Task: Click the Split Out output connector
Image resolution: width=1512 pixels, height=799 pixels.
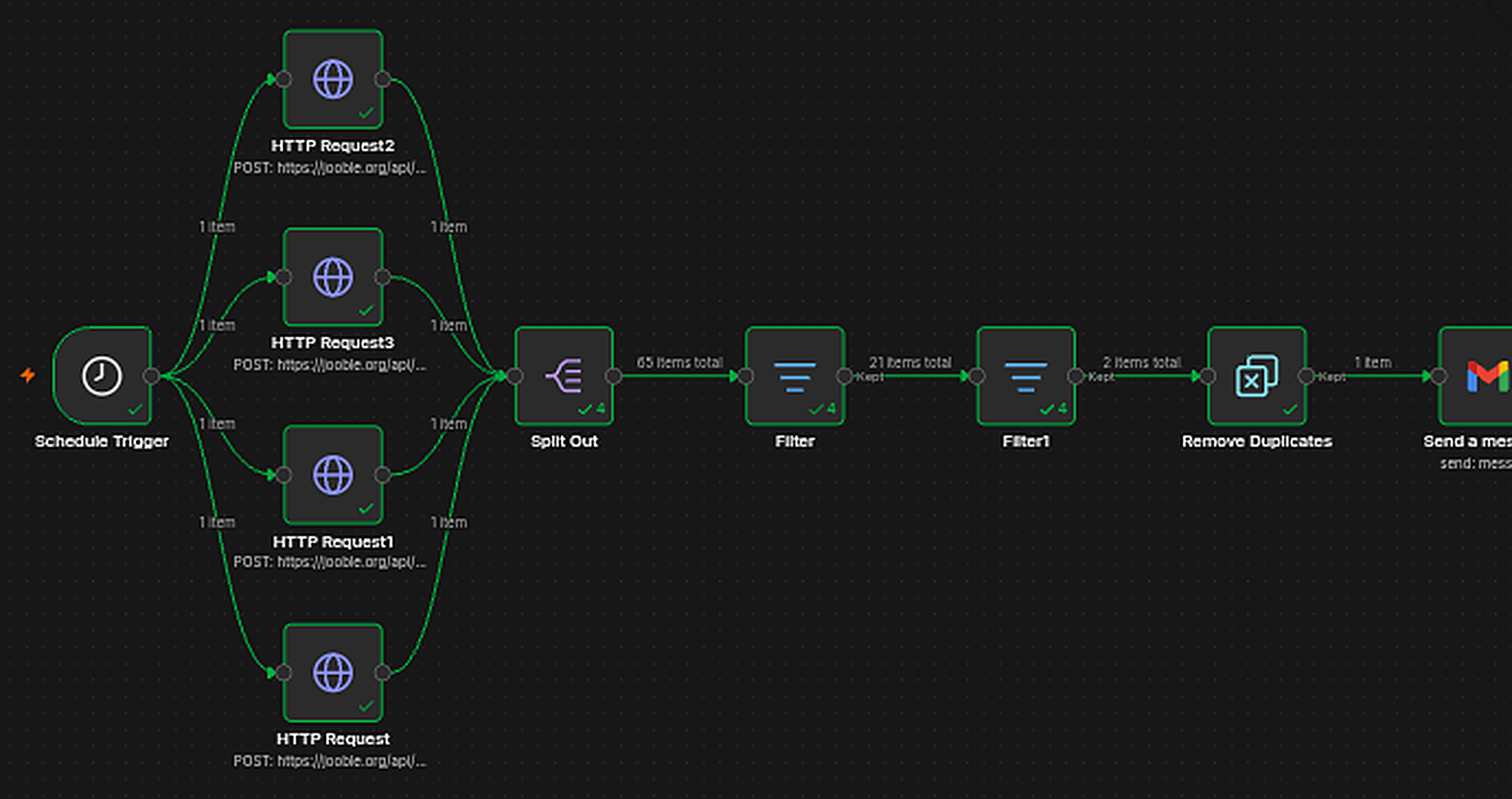Action: point(614,376)
